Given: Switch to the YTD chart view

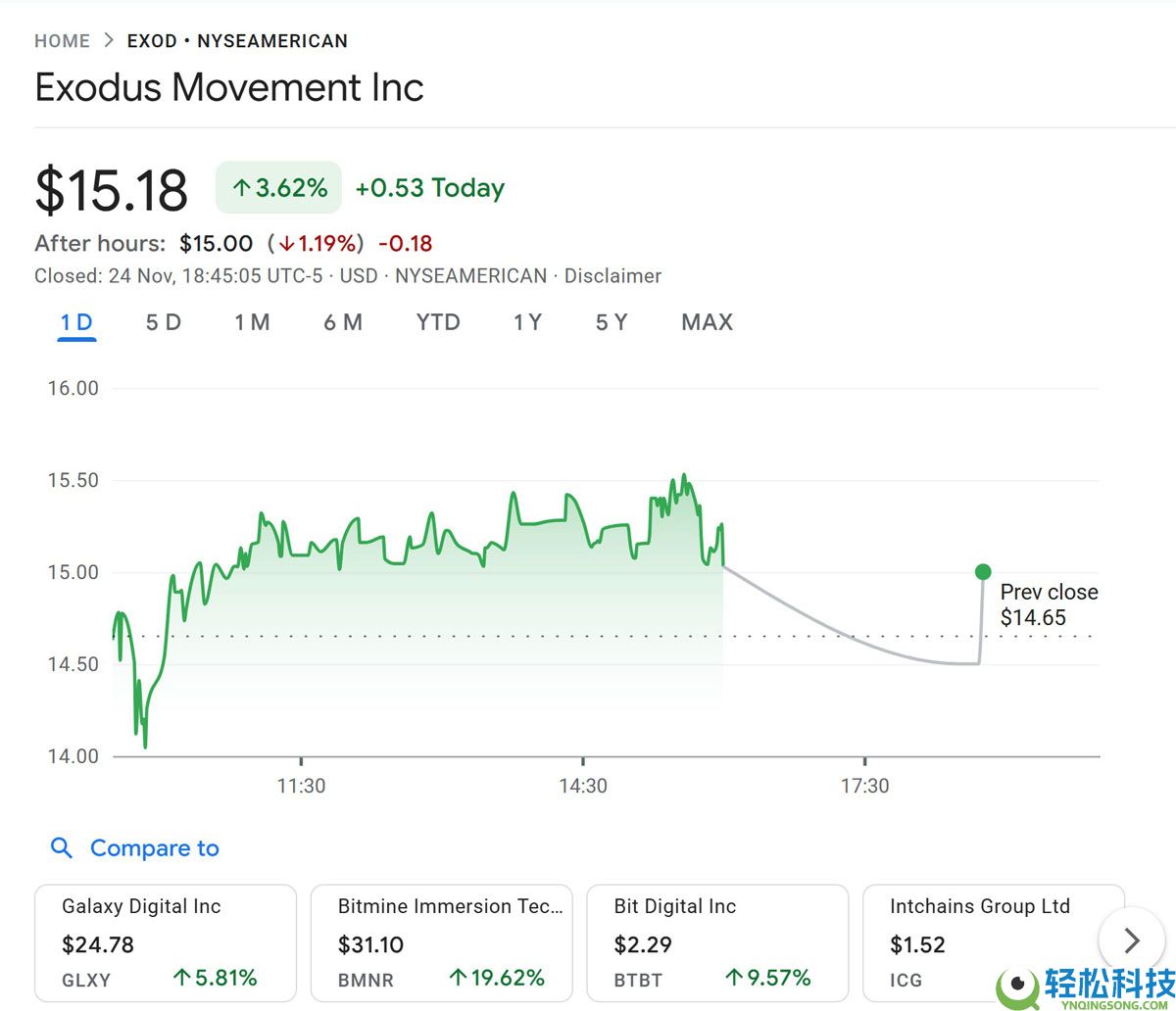Looking at the screenshot, I should [437, 321].
